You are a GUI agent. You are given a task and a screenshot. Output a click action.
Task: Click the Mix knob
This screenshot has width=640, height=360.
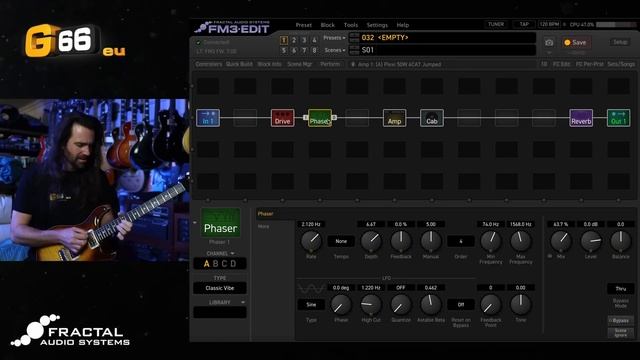[561, 241]
